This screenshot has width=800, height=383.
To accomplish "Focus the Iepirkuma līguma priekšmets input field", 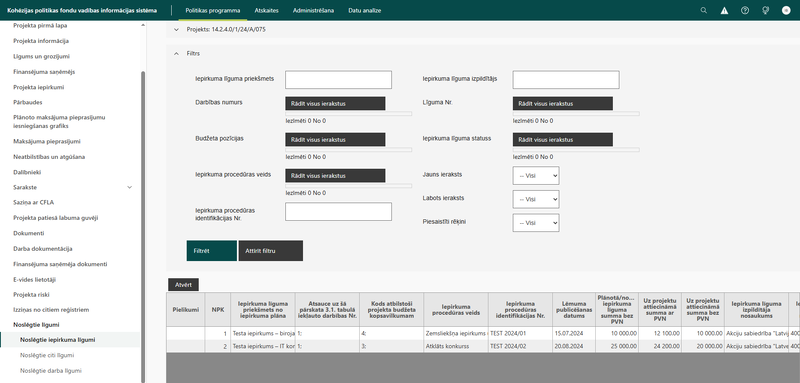I will pos(338,80).
